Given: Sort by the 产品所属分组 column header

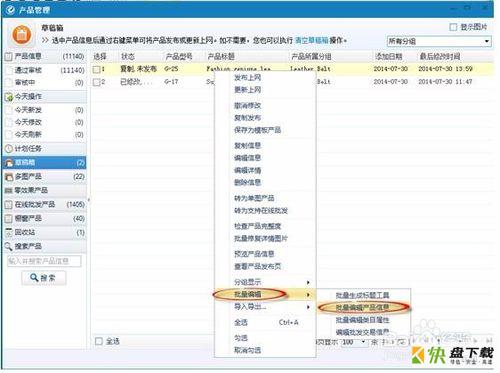Looking at the screenshot, I should tap(311, 56).
